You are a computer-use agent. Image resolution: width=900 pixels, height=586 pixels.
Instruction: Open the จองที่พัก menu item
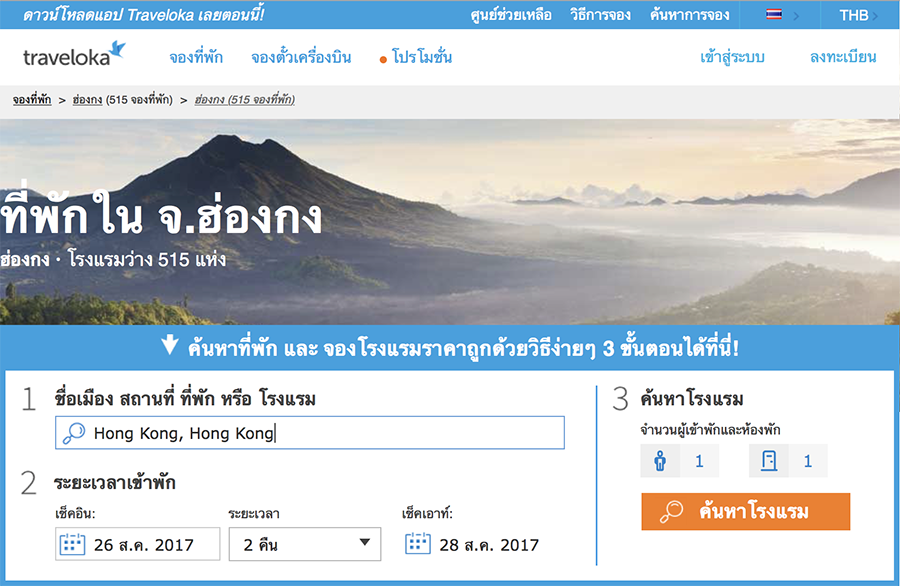pyautogui.click(x=196, y=57)
